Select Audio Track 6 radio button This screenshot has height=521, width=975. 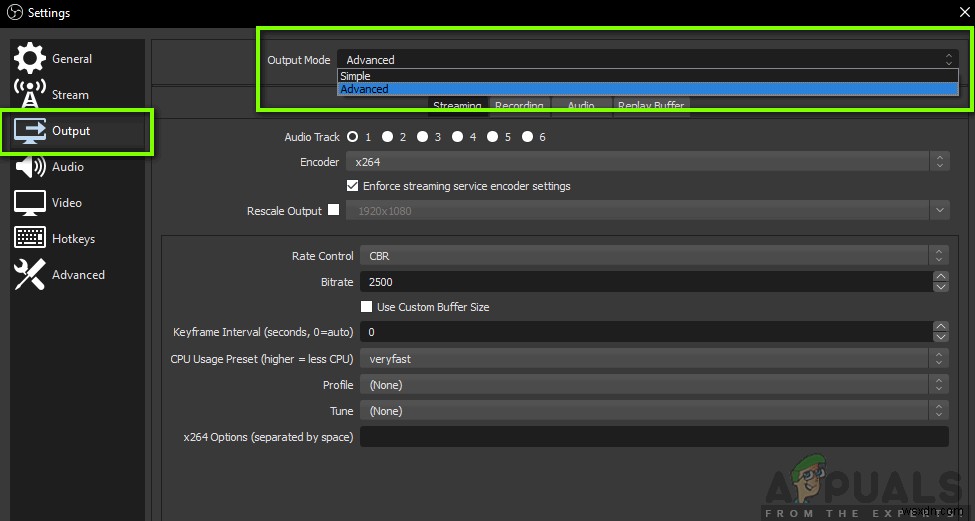click(x=527, y=136)
